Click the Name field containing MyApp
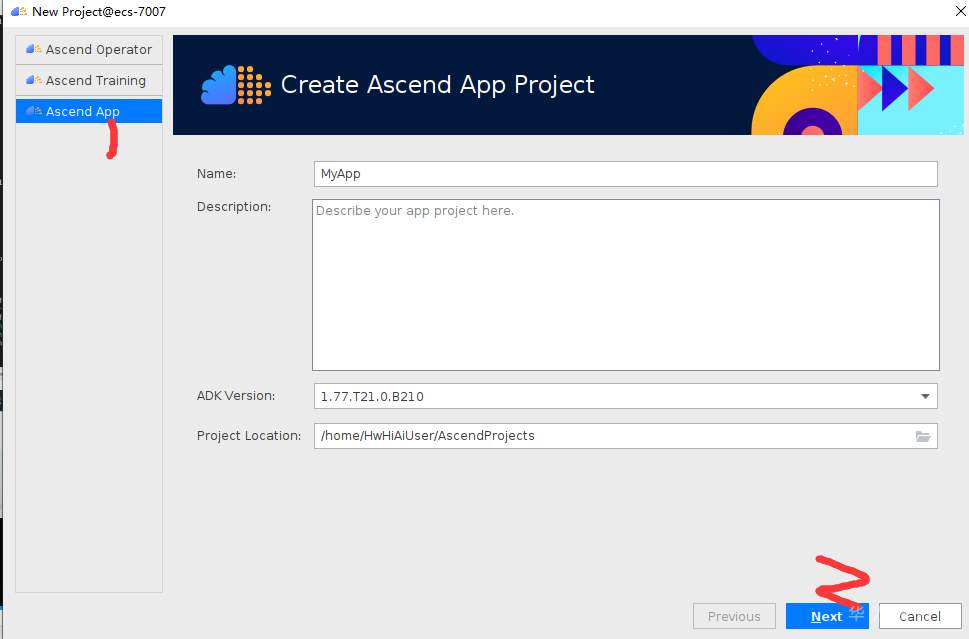 coord(625,174)
